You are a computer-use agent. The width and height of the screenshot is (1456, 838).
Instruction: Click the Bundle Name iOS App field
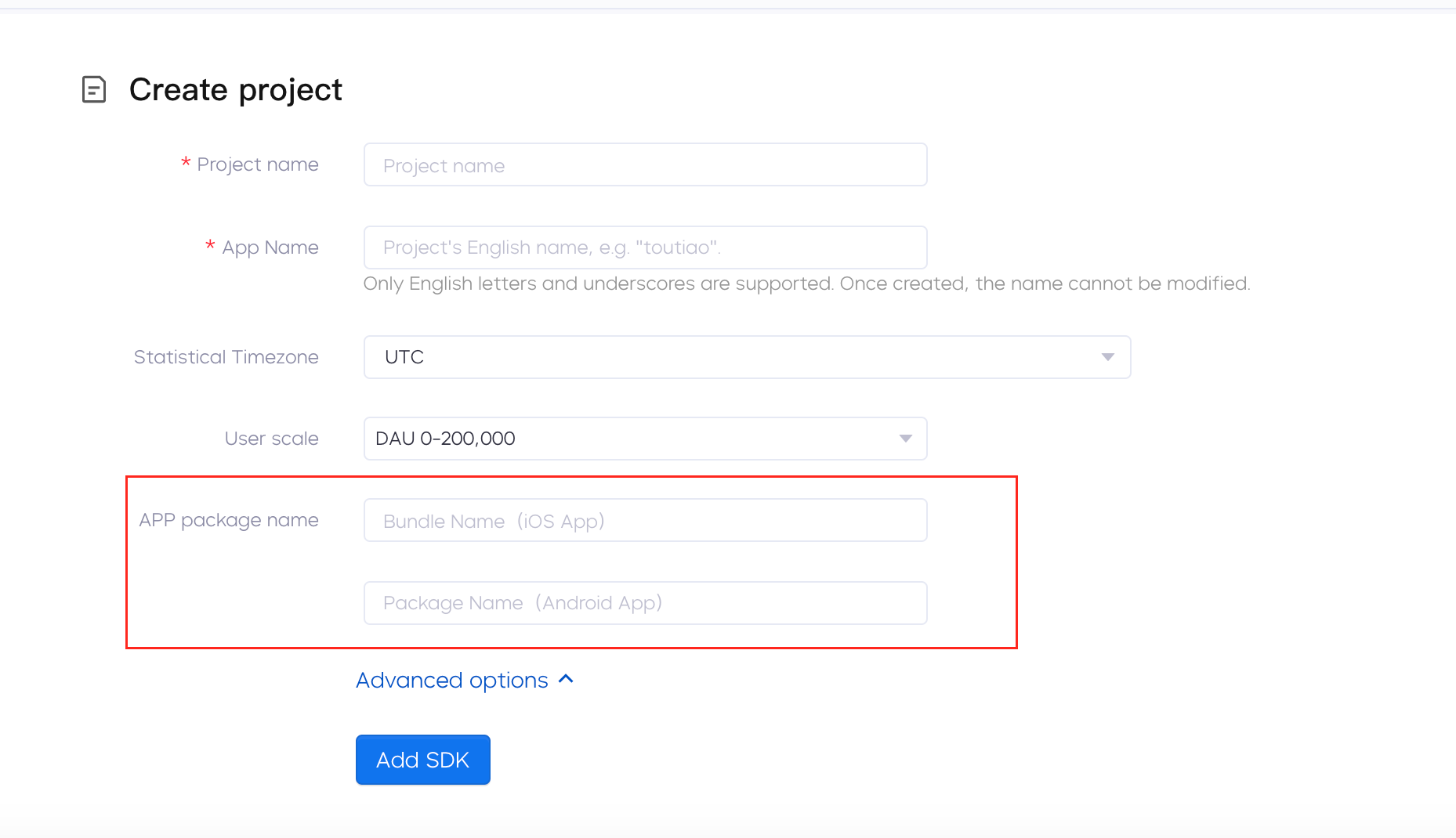645,520
